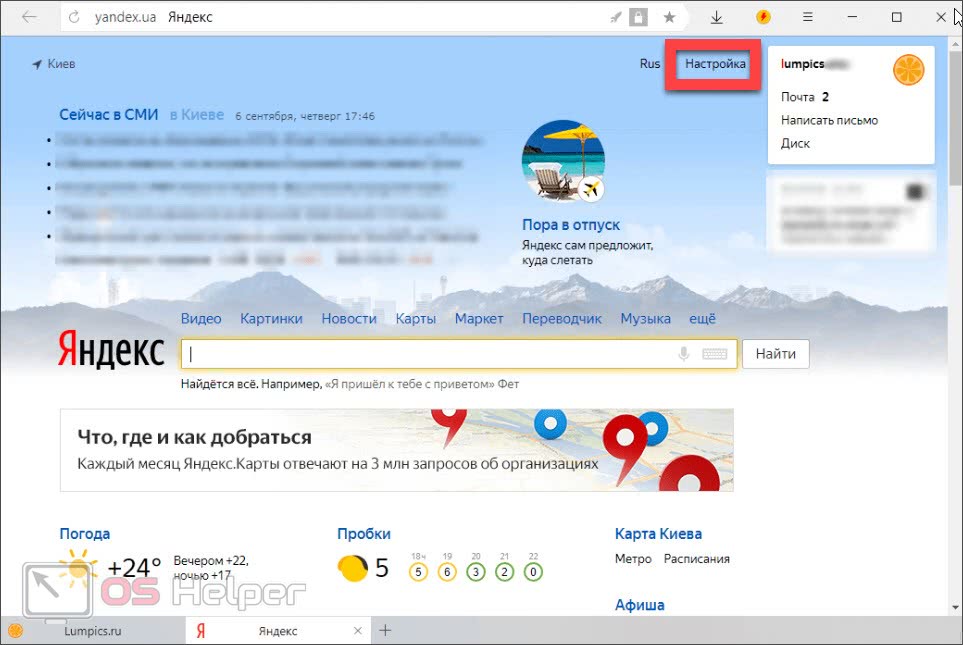Click the microphone voice search icon
The height and width of the screenshot is (645, 963).
point(685,354)
